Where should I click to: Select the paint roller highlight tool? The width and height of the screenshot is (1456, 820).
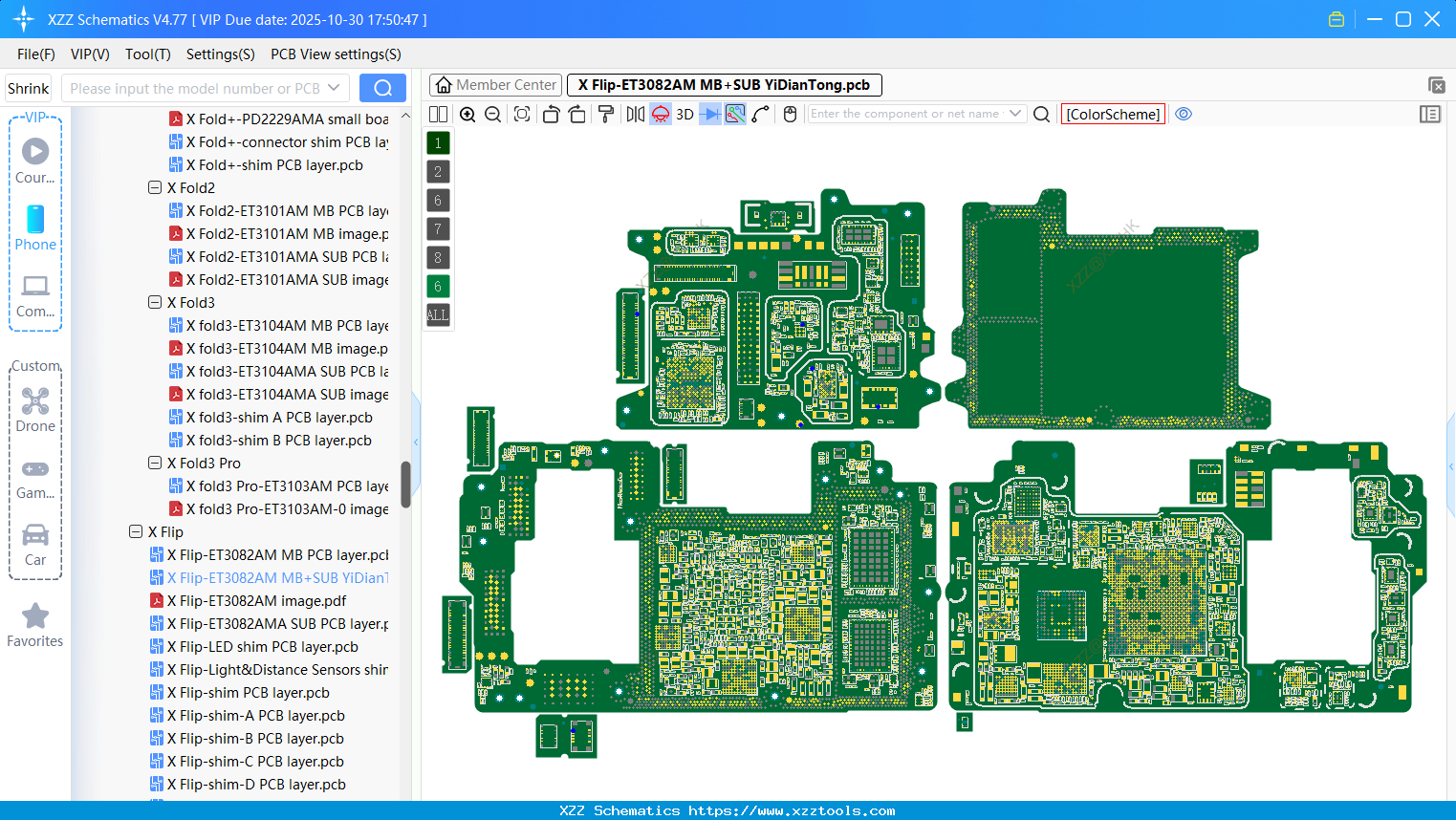pos(606,114)
